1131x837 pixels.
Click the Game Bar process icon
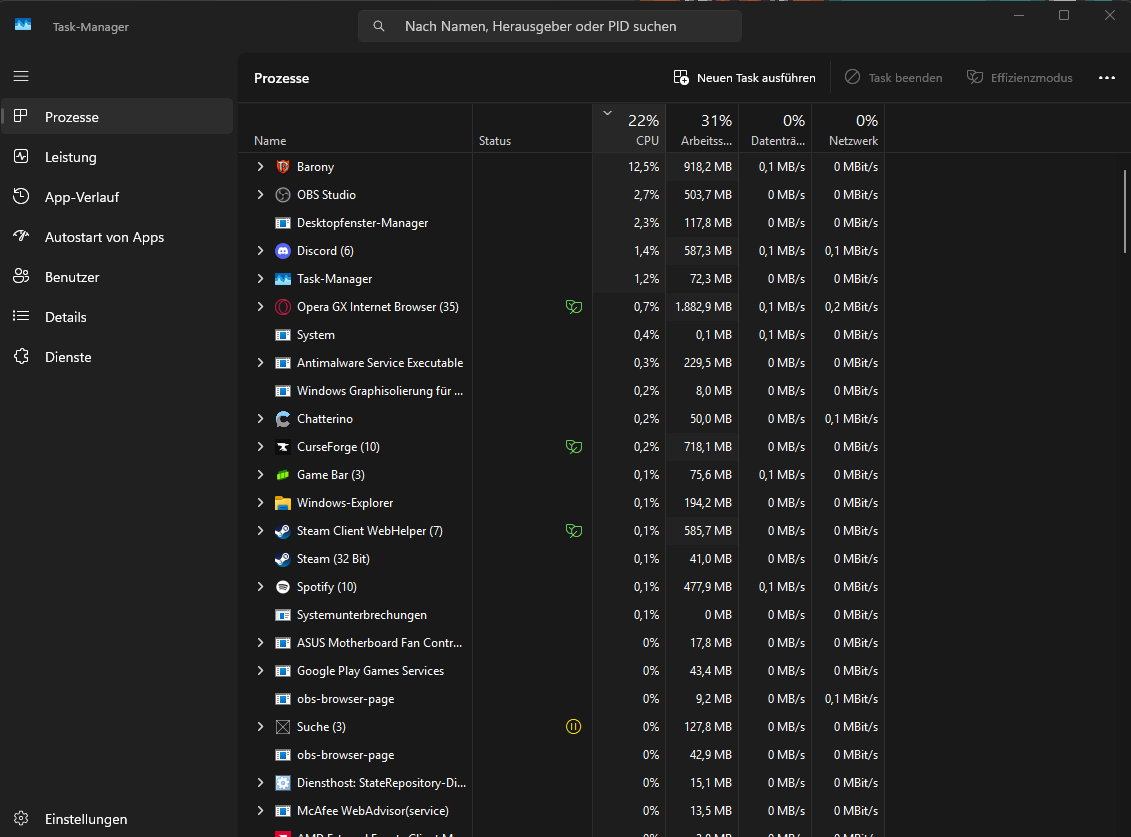(x=283, y=475)
